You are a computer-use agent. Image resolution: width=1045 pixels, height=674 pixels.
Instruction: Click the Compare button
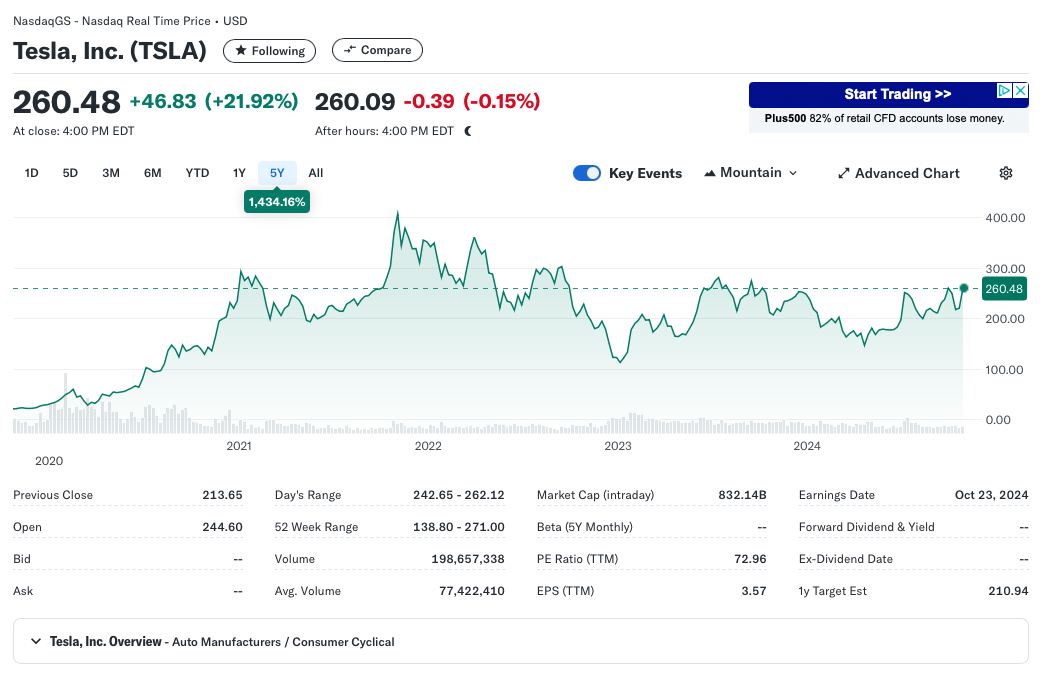[377, 50]
